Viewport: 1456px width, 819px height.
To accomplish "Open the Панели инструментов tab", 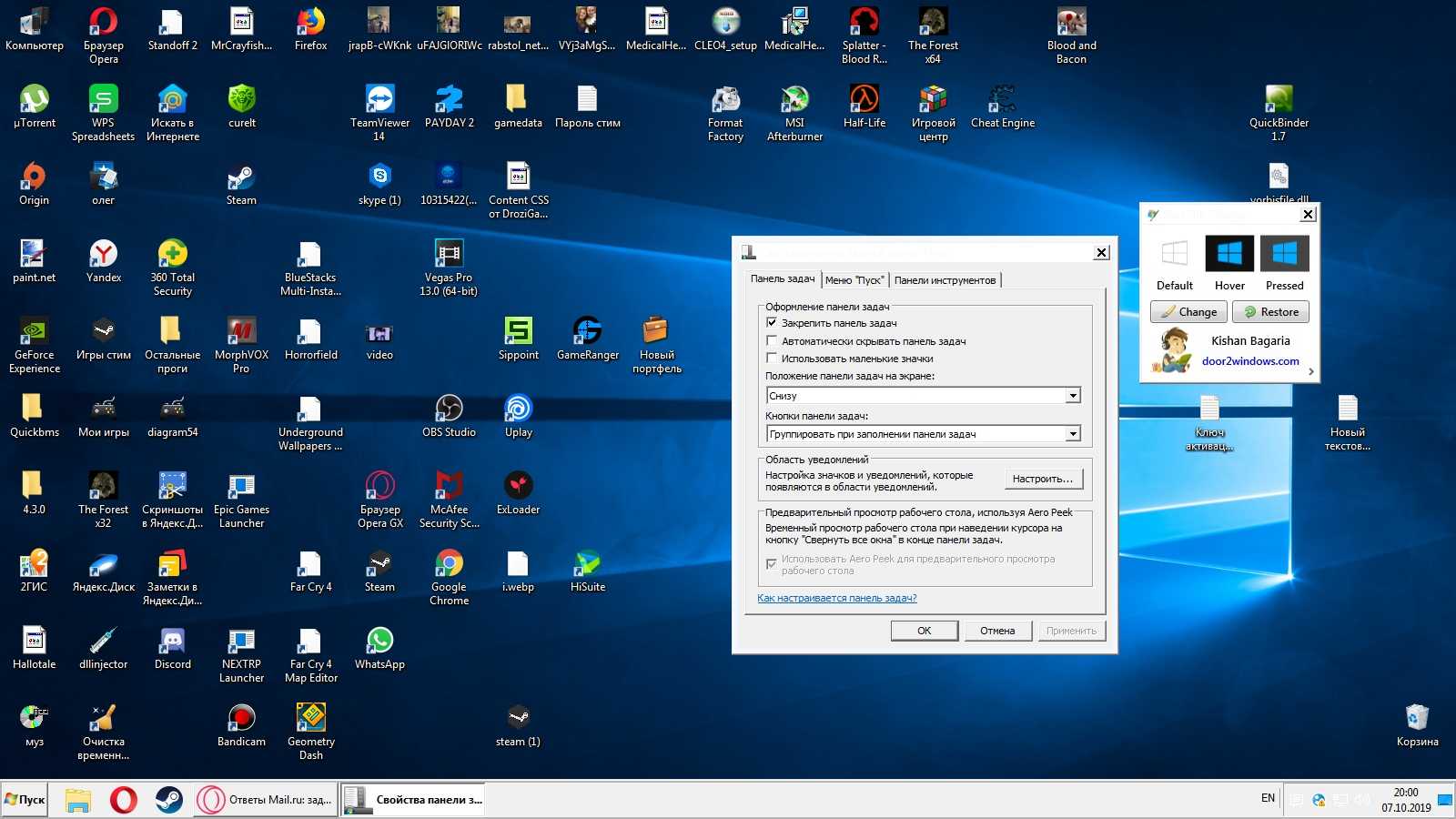I will 945,280.
